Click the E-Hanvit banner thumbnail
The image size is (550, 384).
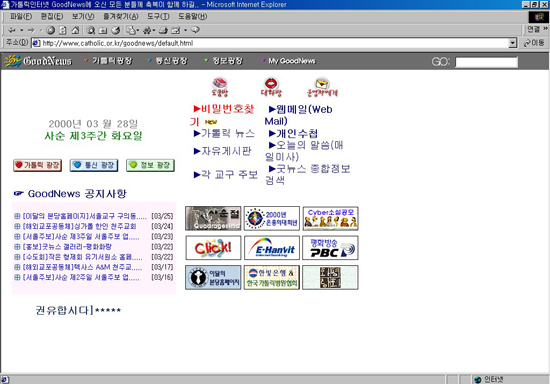pyautogui.click(x=272, y=248)
